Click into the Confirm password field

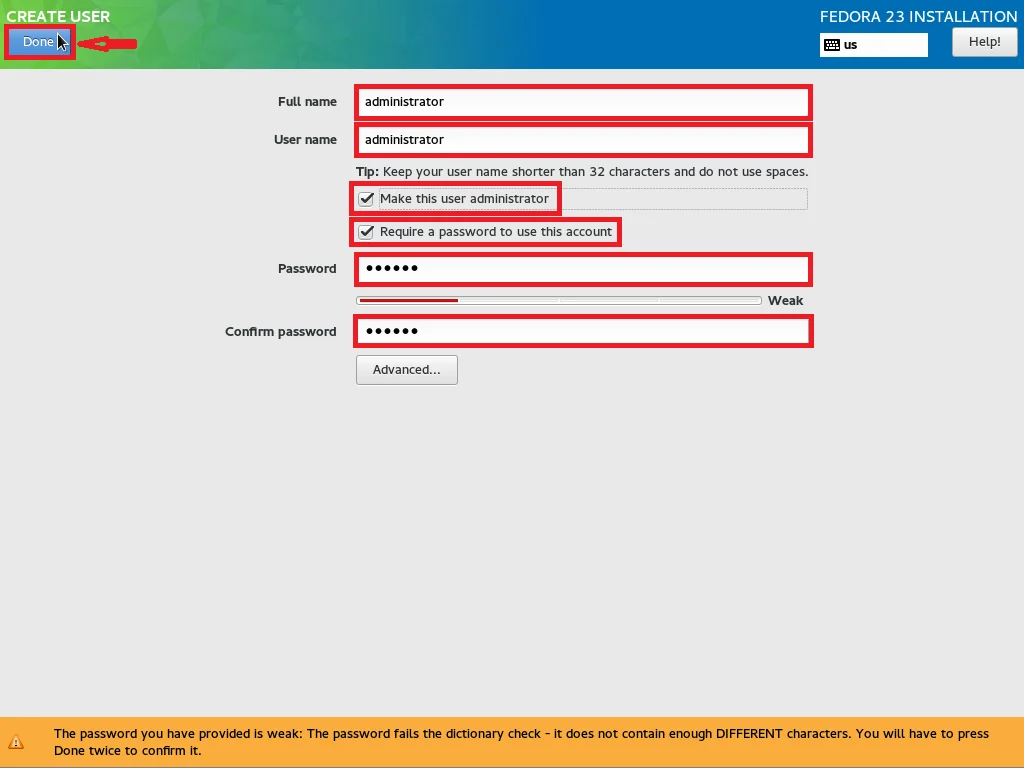coord(583,331)
